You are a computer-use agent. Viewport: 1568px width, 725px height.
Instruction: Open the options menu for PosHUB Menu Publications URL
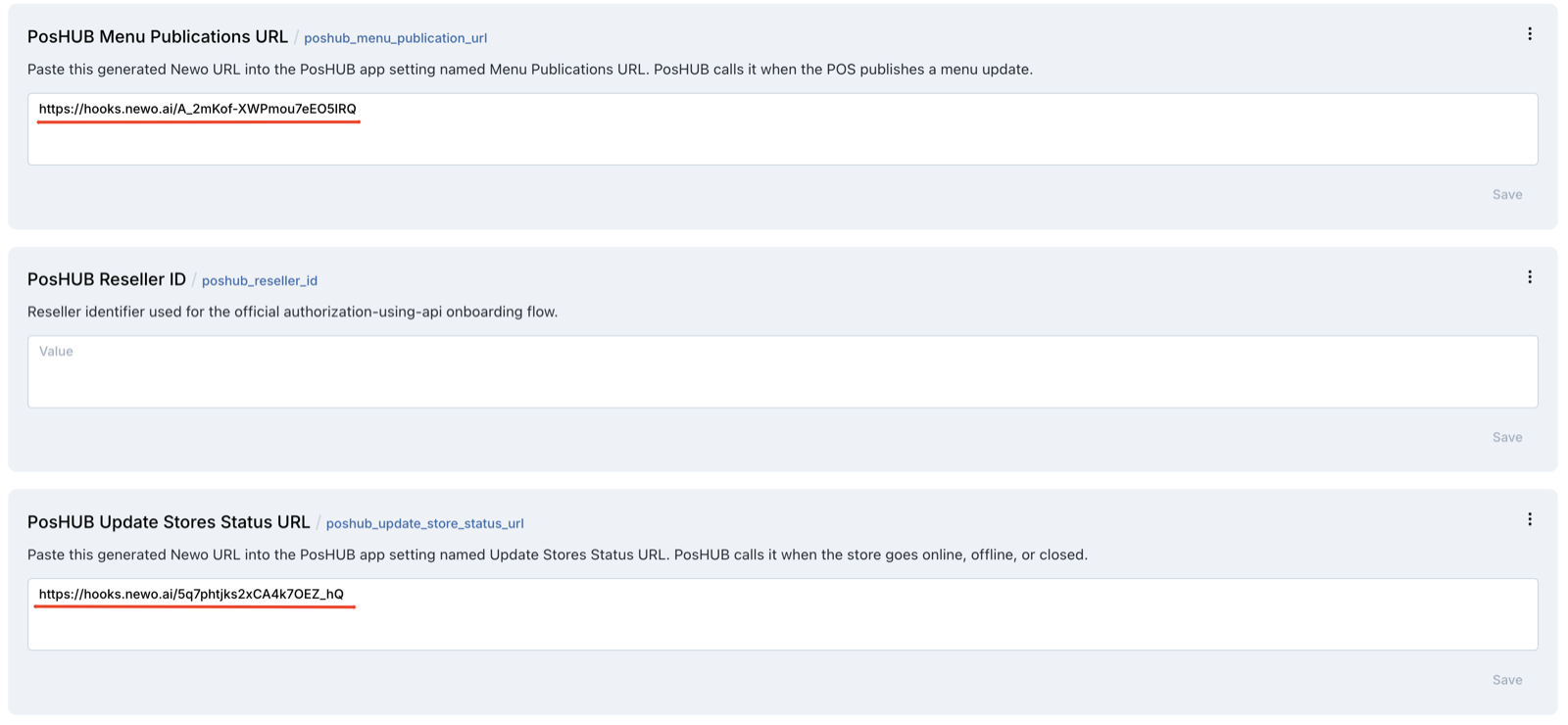[x=1529, y=34]
